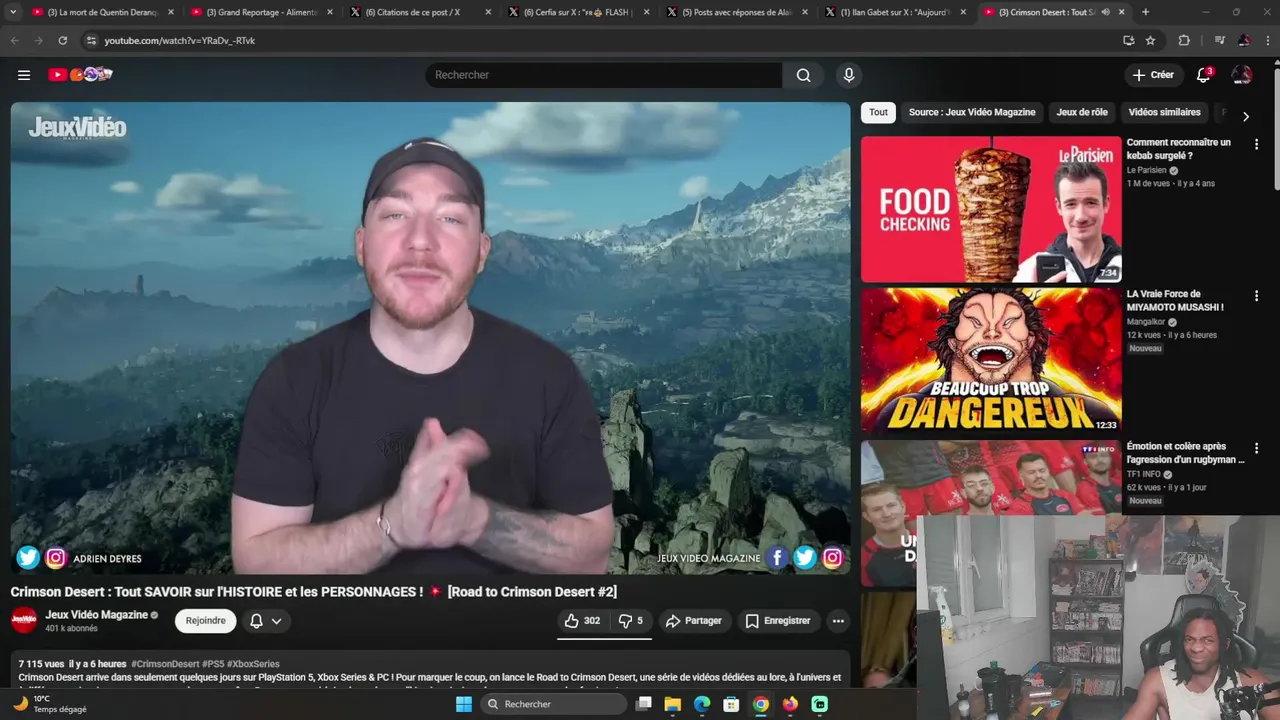Open Task View on taskbar
Viewport: 1280px width, 720px height.
click(x=644, y=704)
